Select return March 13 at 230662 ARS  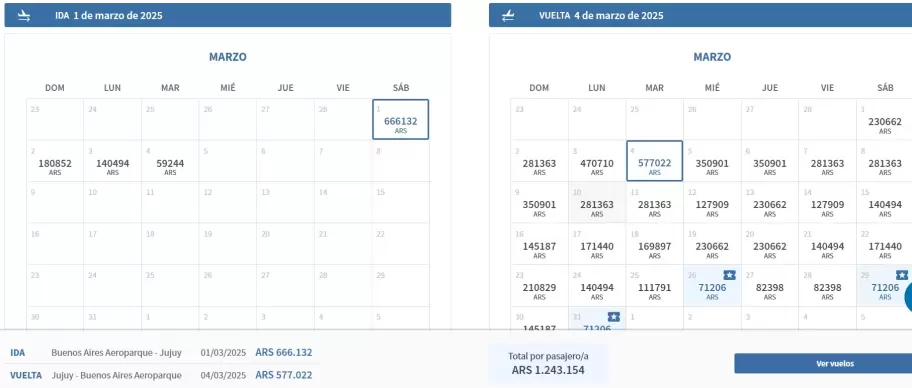(x=770, y=202)
